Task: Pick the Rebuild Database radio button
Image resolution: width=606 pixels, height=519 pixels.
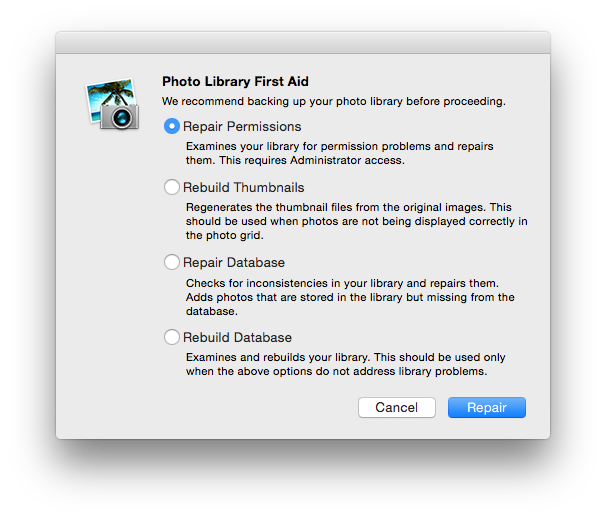Action: pos(172,337)
